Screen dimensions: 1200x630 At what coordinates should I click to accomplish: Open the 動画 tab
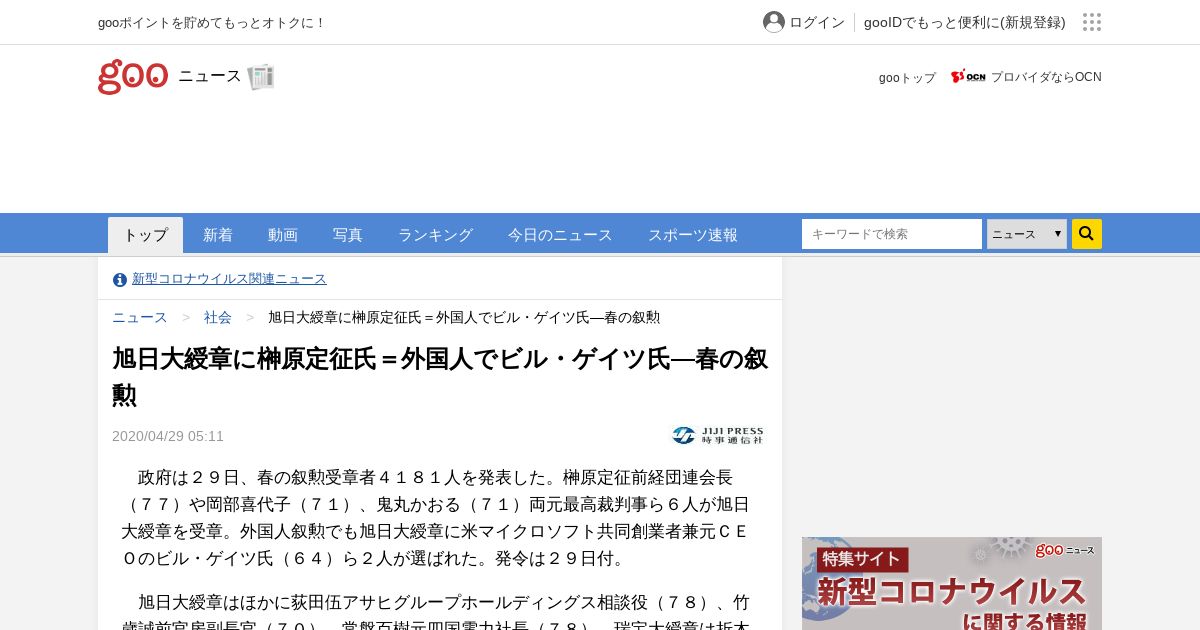283,235
